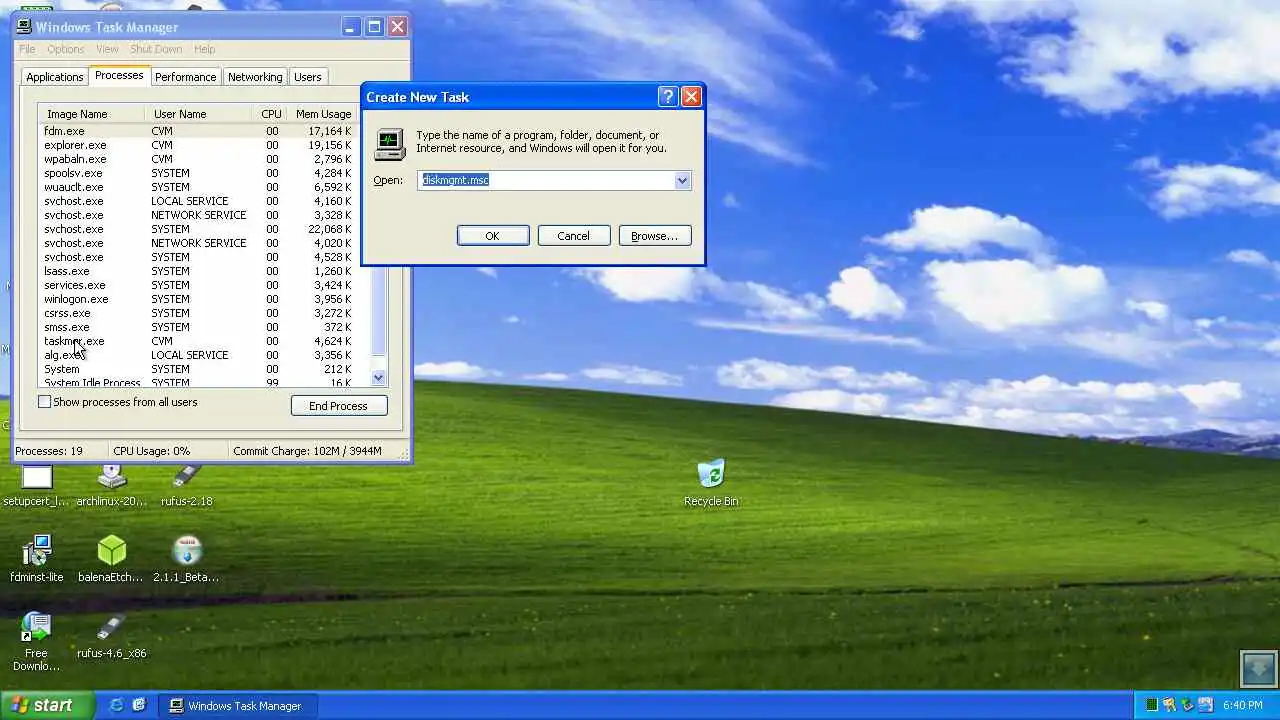The height and width of the screenshot is (720, 1280).
Task: Click OK in Create New Task
Action: 492,236
